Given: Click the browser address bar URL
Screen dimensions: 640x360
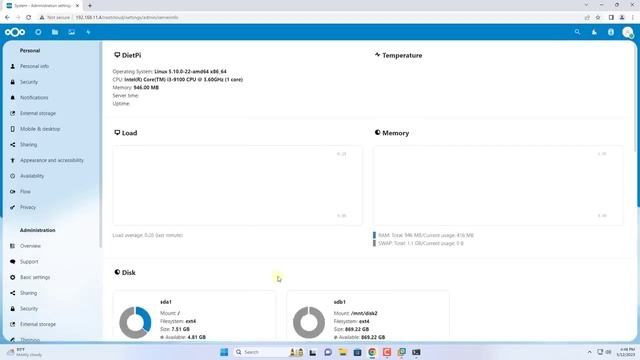Looking at the screenshot, I should [x=127, y=18].
